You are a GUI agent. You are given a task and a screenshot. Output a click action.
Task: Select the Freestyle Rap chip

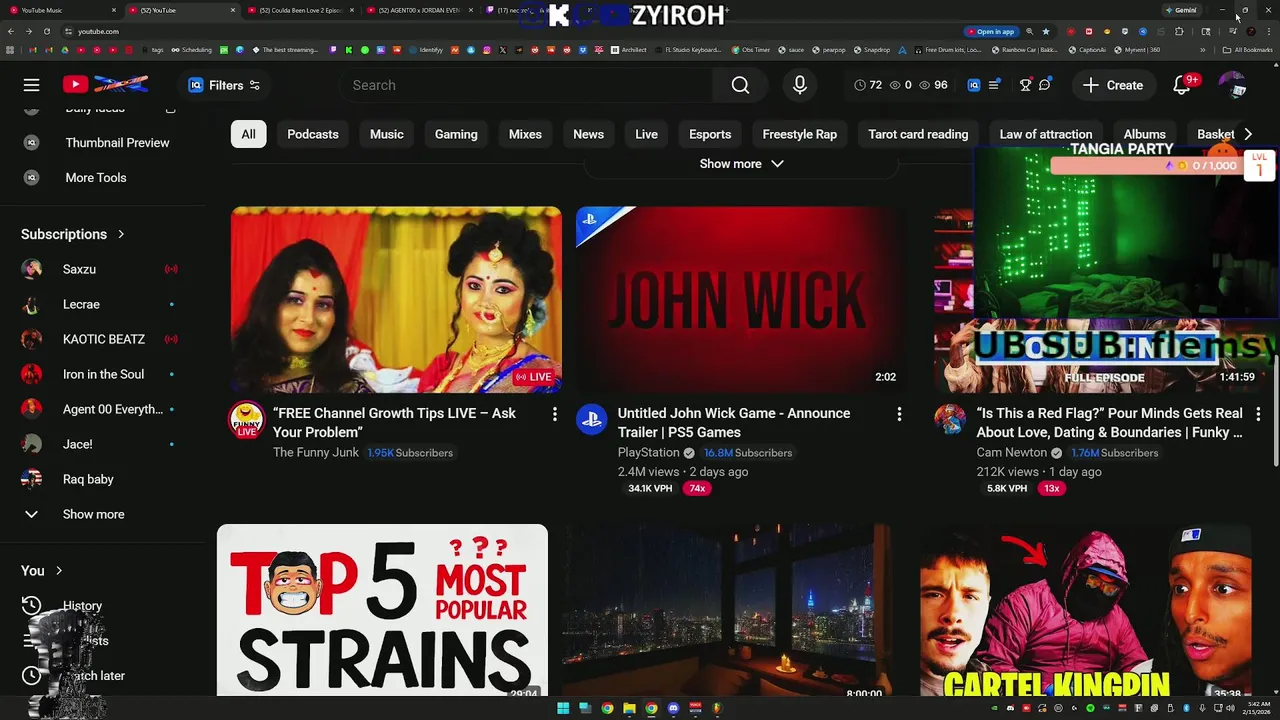pos(800,134)
